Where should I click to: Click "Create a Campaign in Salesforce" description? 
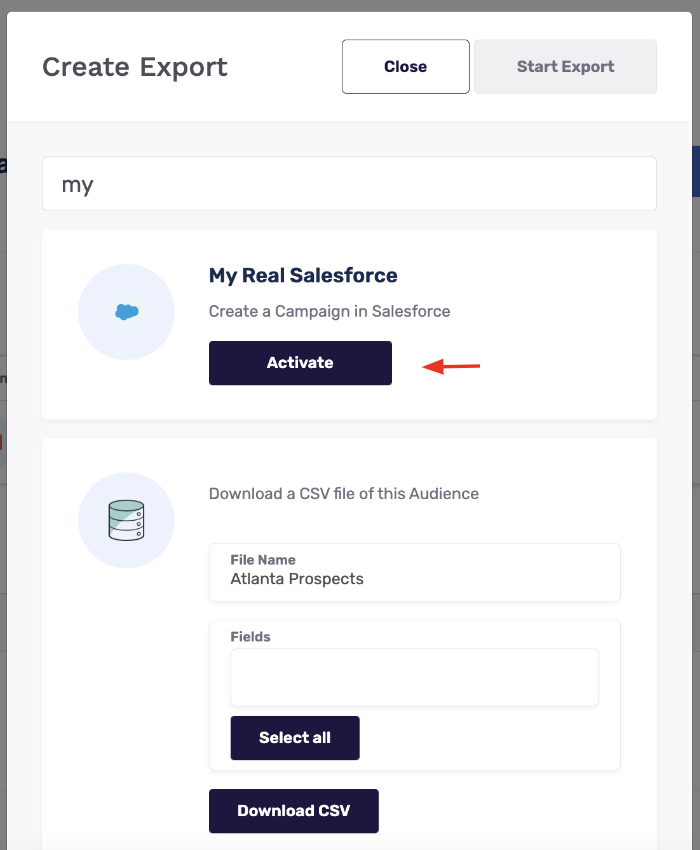coord(329,311)
